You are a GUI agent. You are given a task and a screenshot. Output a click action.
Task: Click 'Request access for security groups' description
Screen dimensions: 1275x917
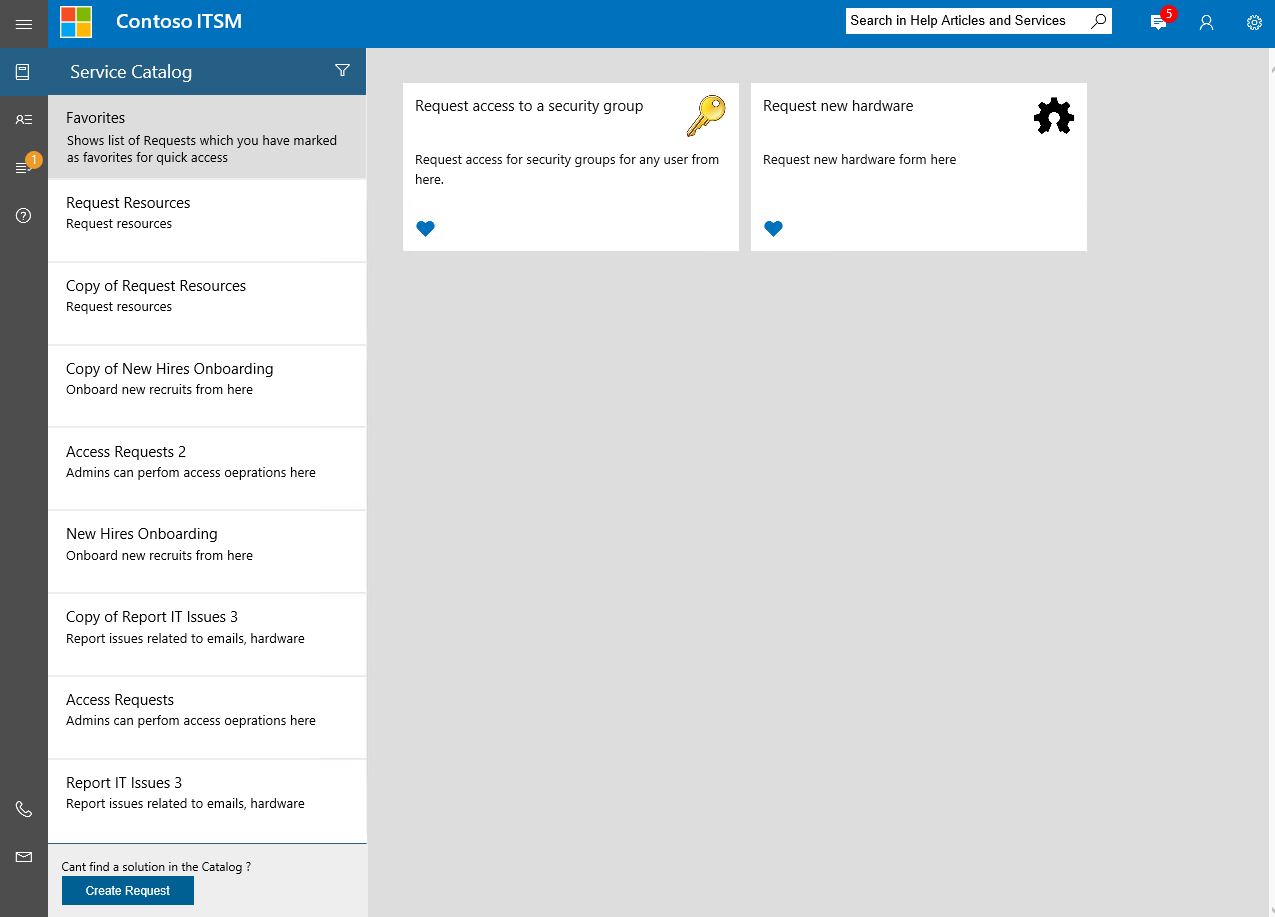point(567,169)
